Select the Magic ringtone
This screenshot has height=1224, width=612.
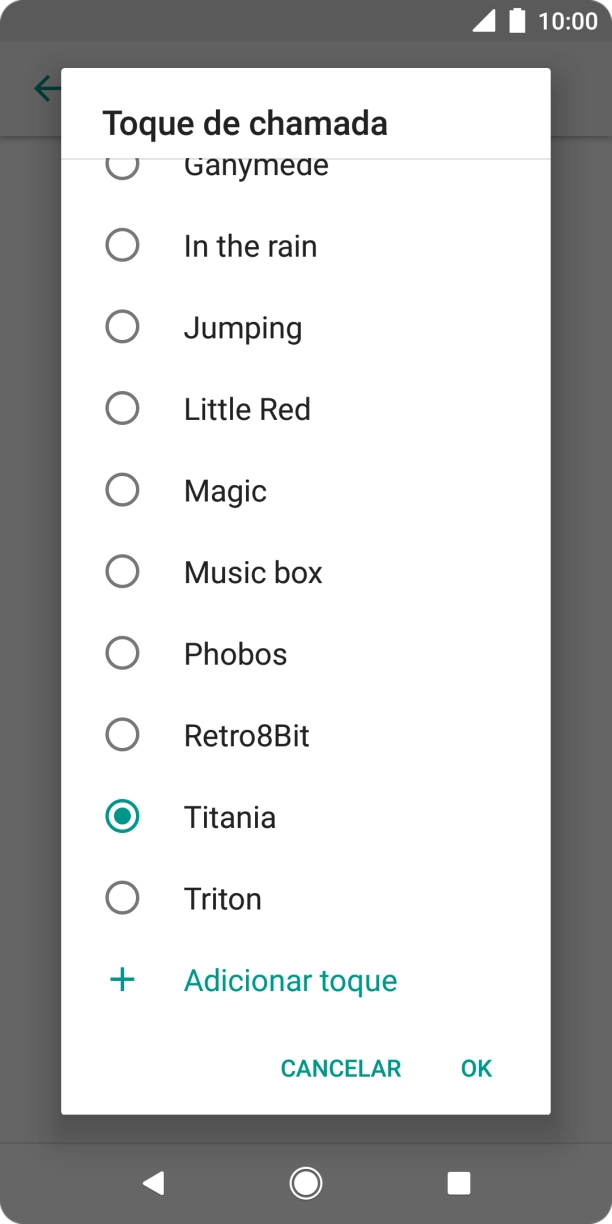(x=122, y=490)
